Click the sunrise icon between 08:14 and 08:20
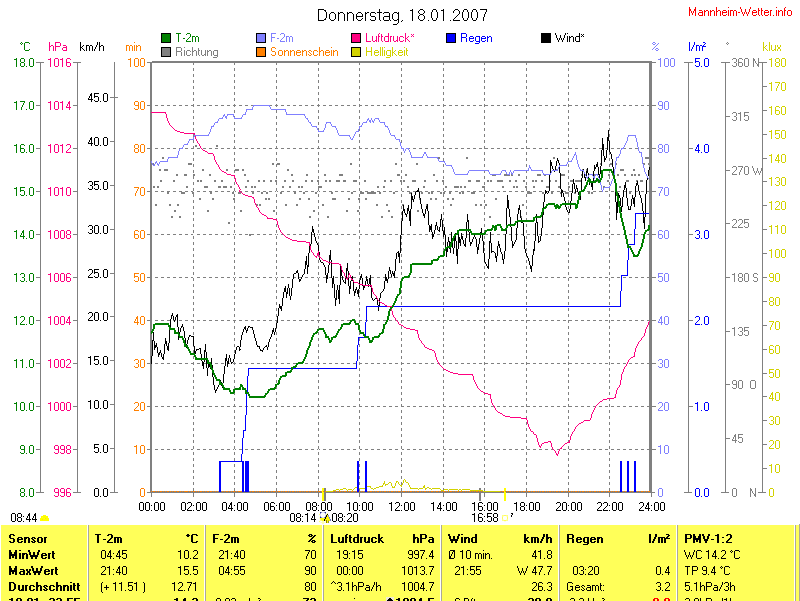The height and width of the screenshot is (601, 800). tap(324, 518)
